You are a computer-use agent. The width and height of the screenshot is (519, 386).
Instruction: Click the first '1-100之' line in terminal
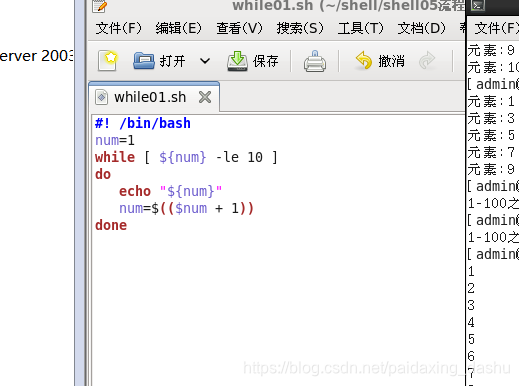click(x=493, y=203)
